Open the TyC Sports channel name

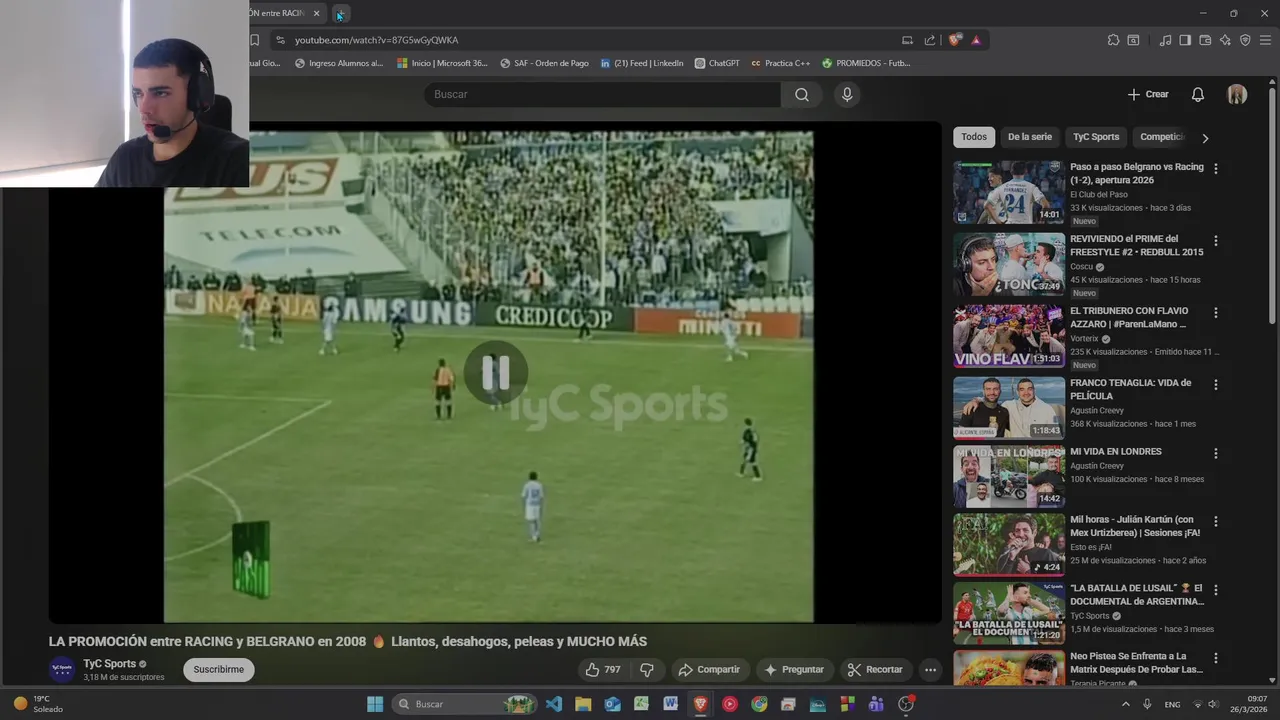pyautogui.click(x=110, y=664)
